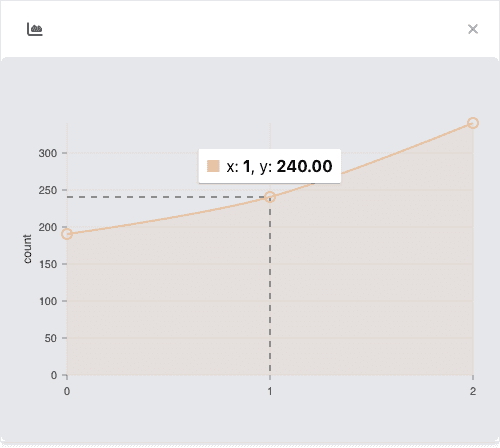This screenshot has width=500, height=448.
Task: Click the horizontal dashed crosshair line
Action: coord(166,197)
